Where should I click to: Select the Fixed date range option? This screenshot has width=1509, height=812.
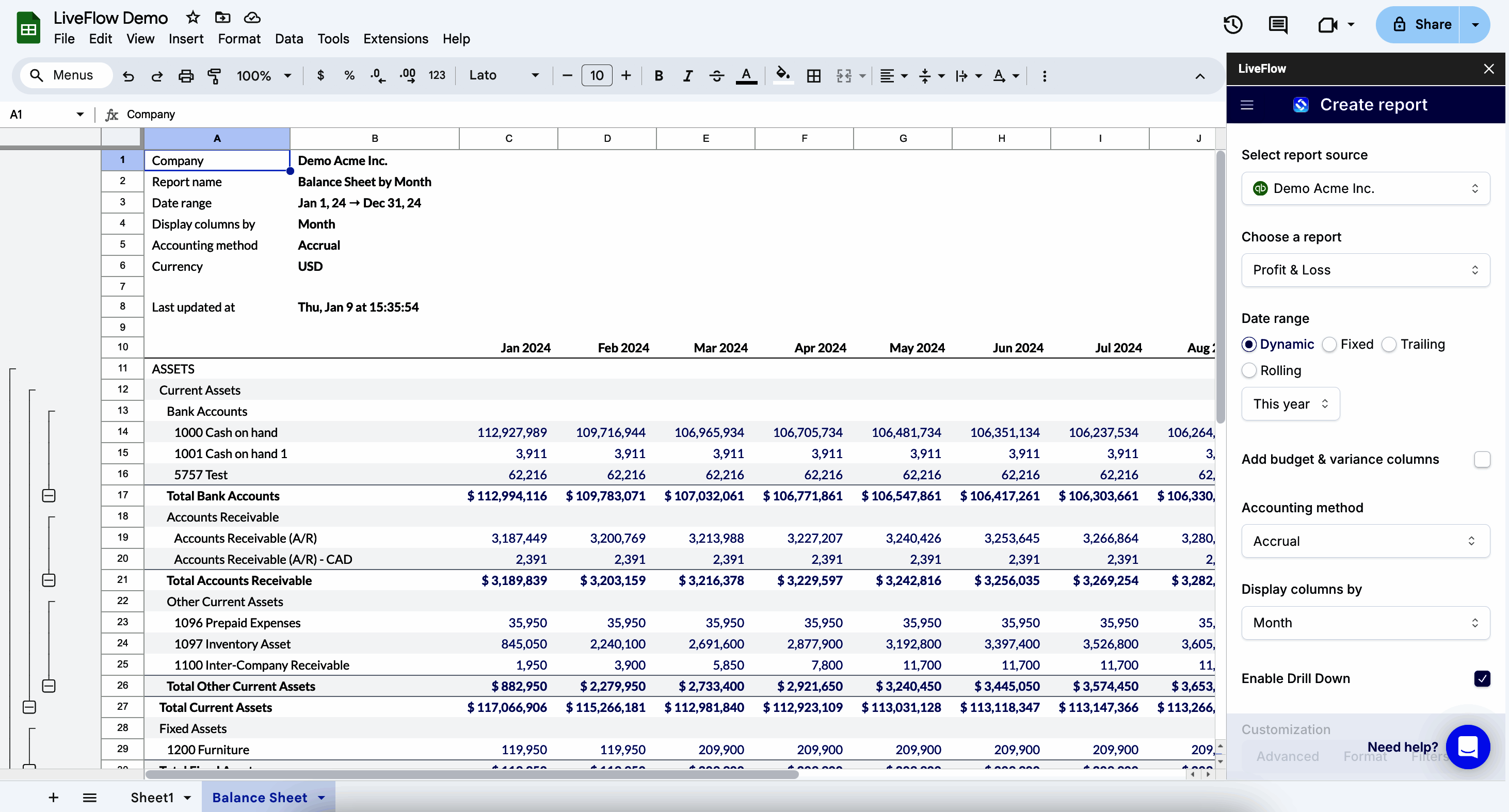(1330, 344)
